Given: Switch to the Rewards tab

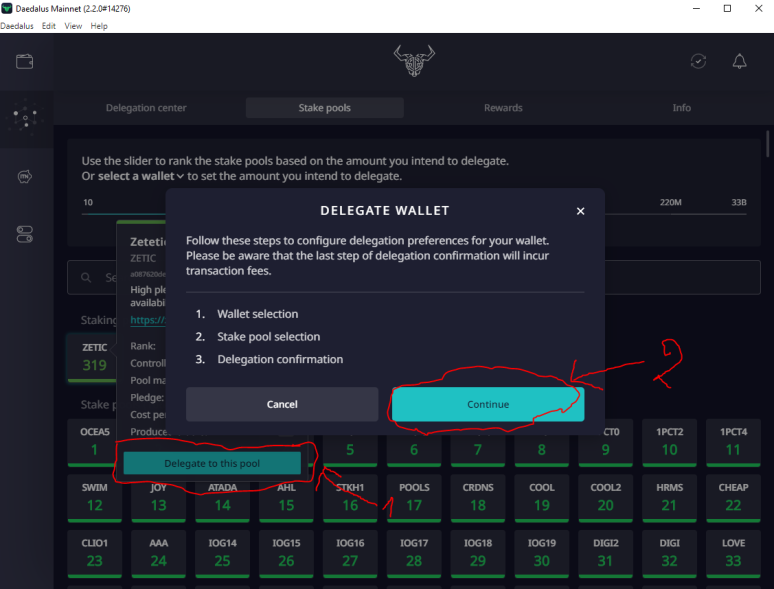Looking at the screenshot, I should click(x=503, y=108).
